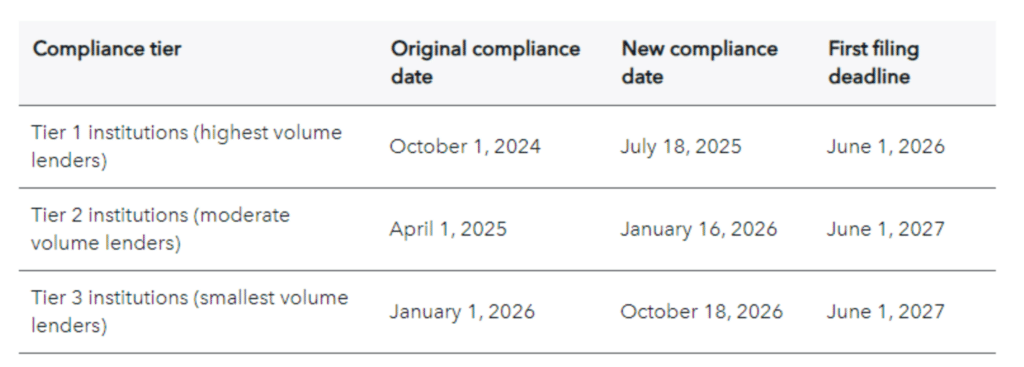1024x367 pixels.
Task: Click Tier 2's June 1, 2027 deadline
Action: coord(886,229)
